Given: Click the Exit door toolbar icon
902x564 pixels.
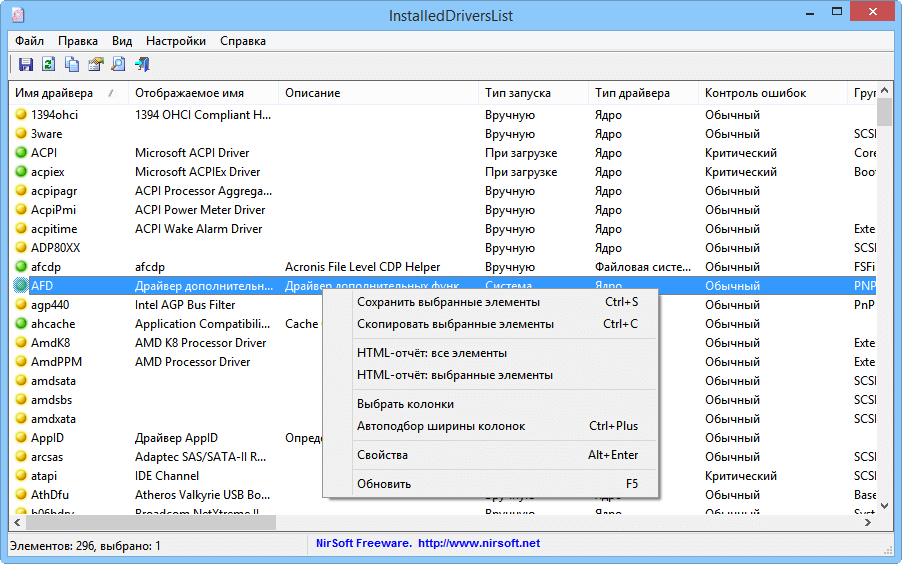Looking at the screenshot, I should 142,65.
